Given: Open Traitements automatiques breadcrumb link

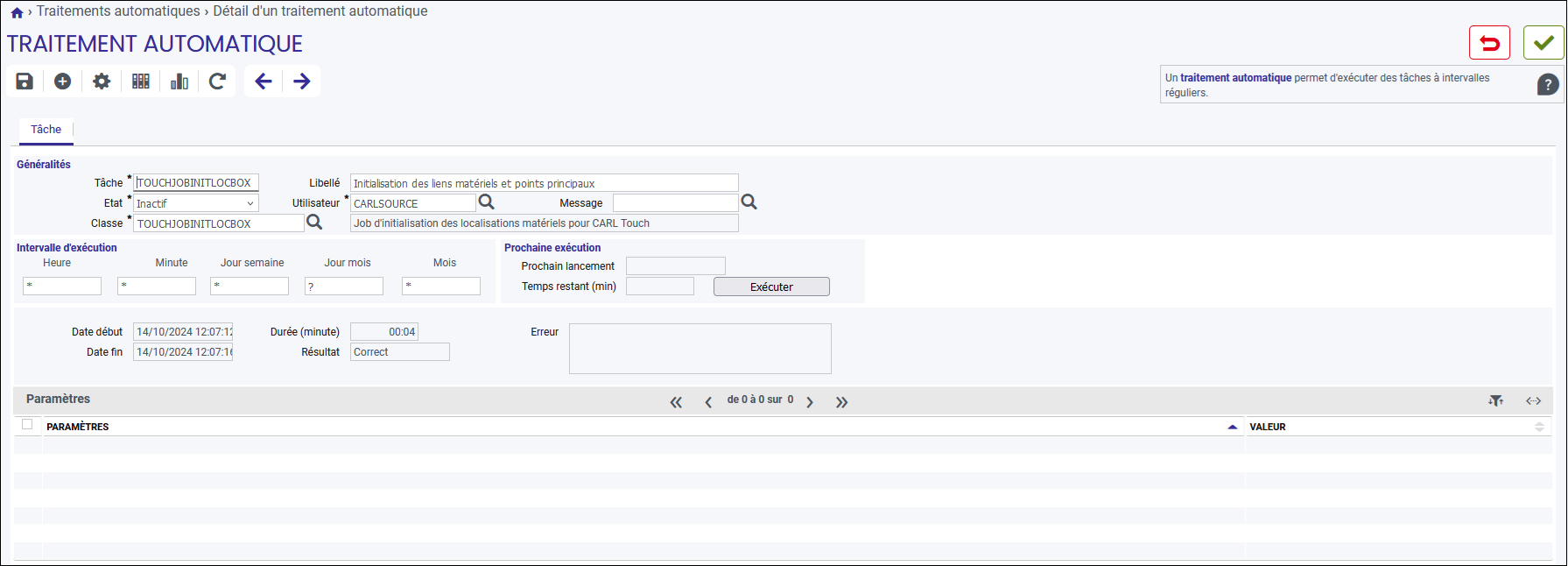Looking at the screenshot, I should pyautogui.click(x=118, y=11).
